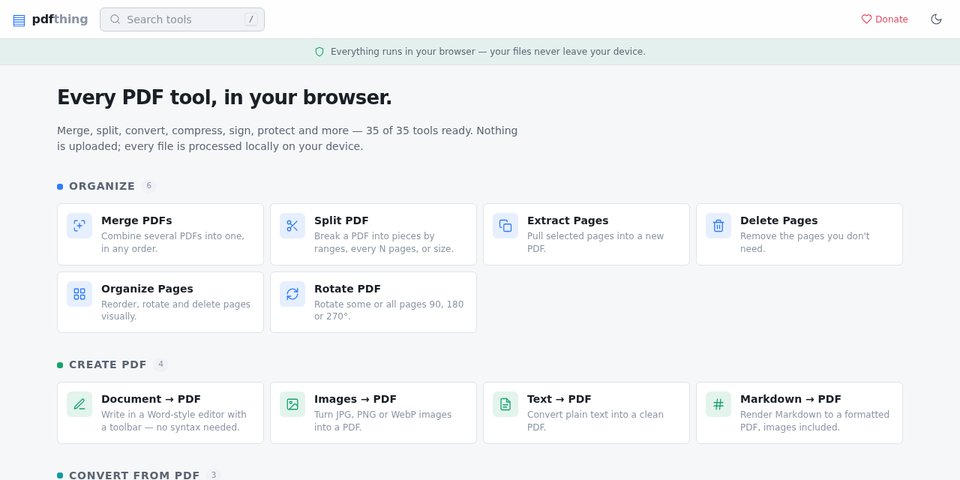Click 'Convert plain text into a clean PDF' text
This screenshot has height=480, width=960.
[595, 421]
